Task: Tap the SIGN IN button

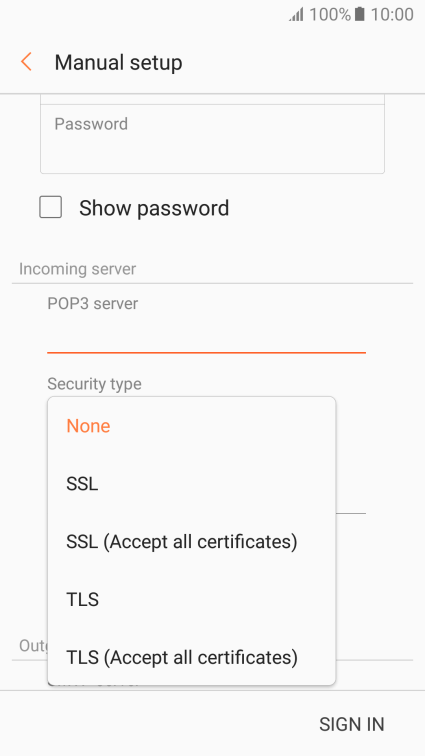Action: tap(352, 724)
